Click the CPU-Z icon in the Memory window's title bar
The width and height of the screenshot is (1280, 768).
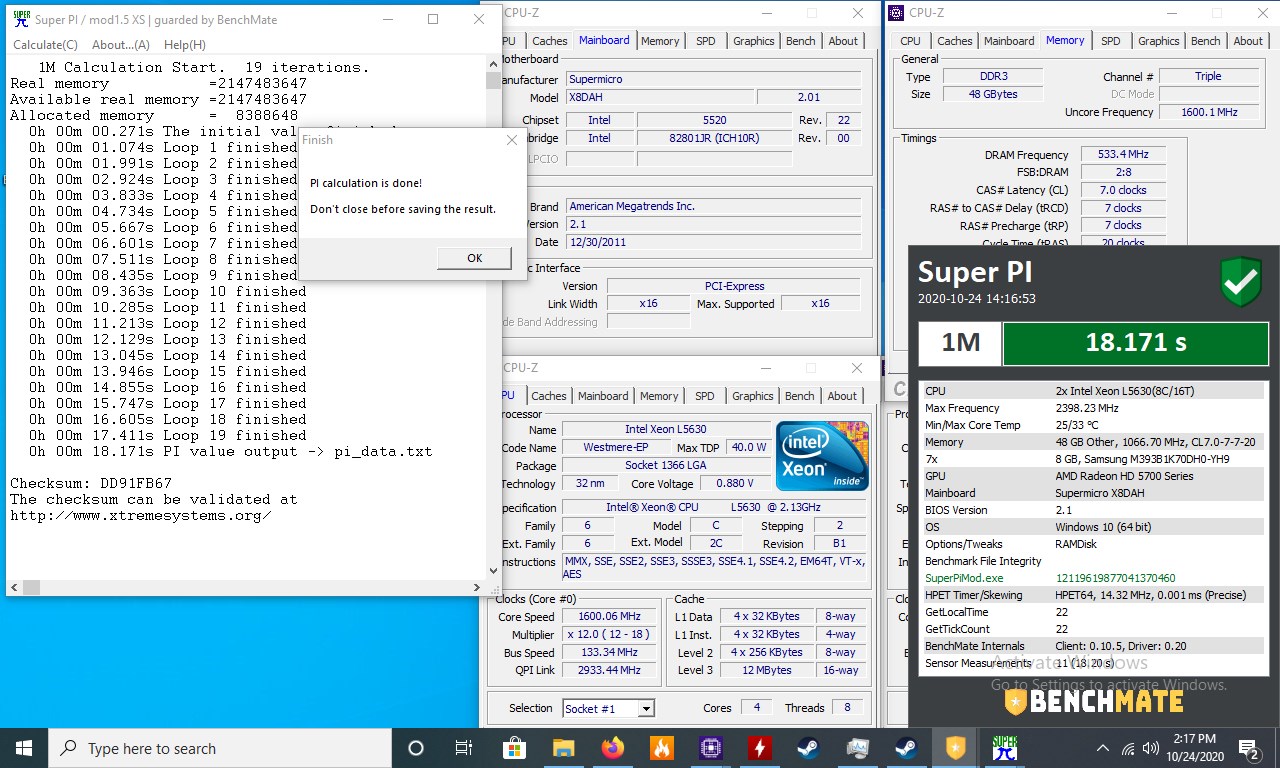[x=895, y=13]
